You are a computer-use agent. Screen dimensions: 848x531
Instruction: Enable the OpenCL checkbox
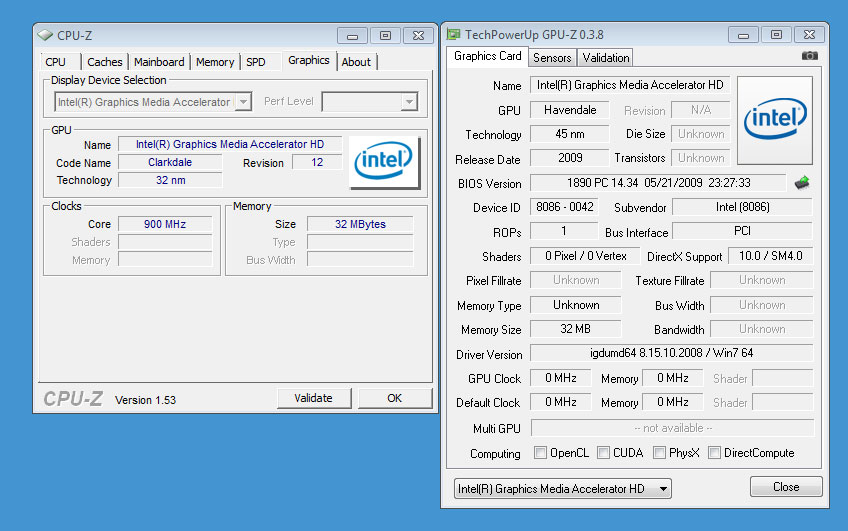(540, 453)
